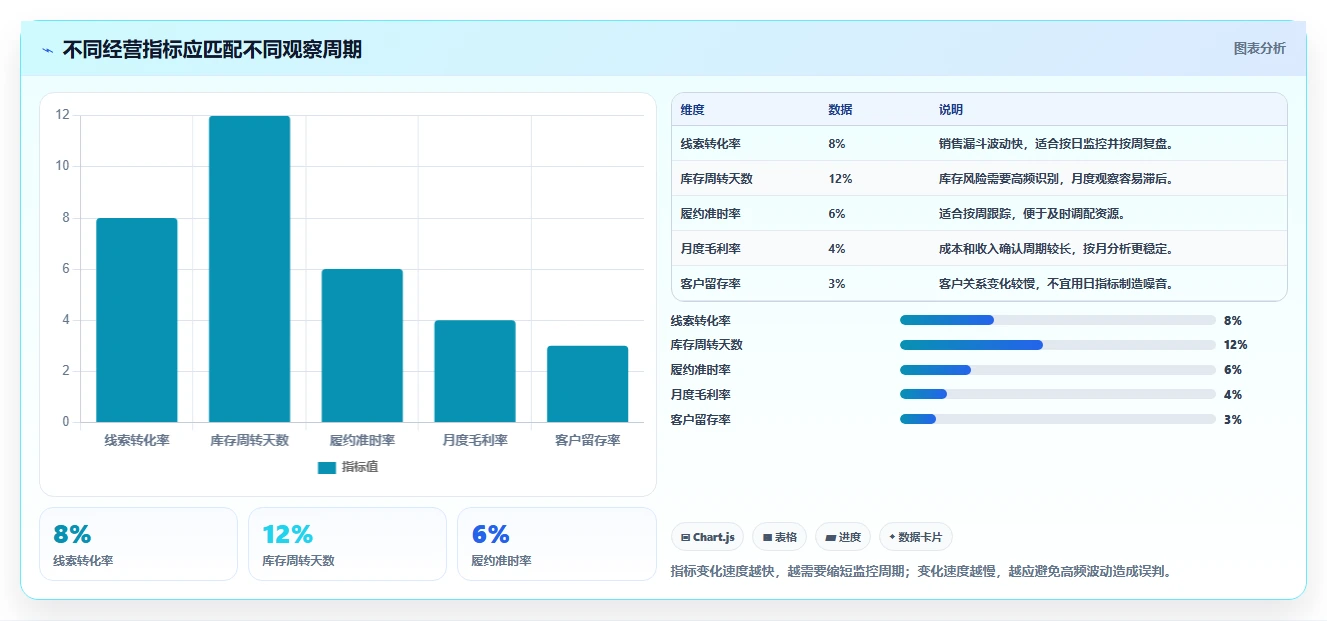Screen dimensions: 1327x621
Task: Click the 月度毛利率 label in the progress list
Action: pos(700,395)
